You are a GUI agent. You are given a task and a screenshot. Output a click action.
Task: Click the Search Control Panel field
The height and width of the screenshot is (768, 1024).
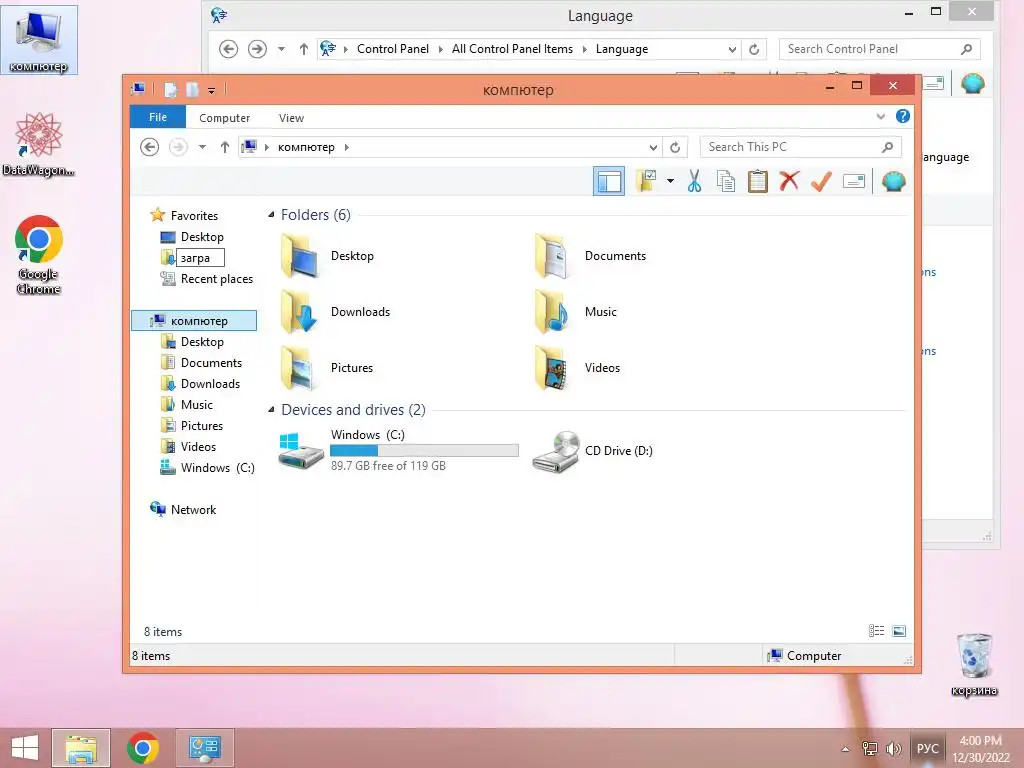pyautogui.click(x=880, y=49)
